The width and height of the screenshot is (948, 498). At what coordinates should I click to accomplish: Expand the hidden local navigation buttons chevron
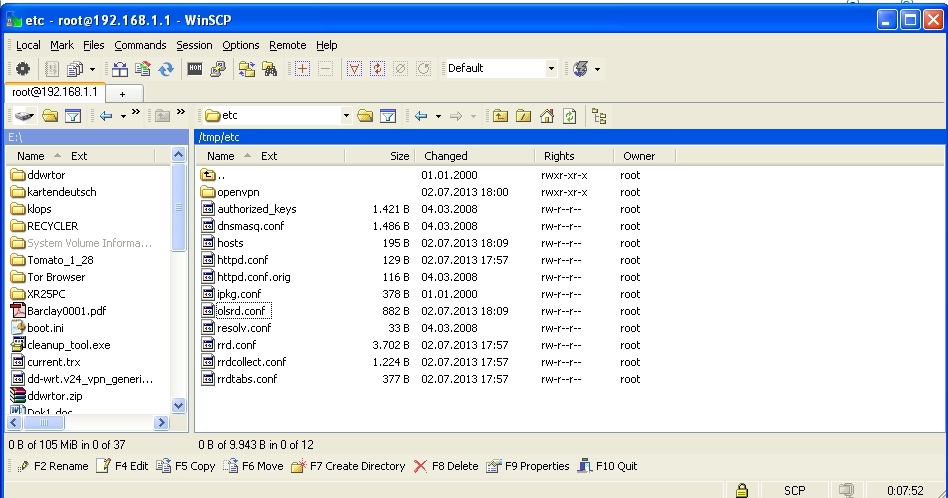tap(135, 112)
